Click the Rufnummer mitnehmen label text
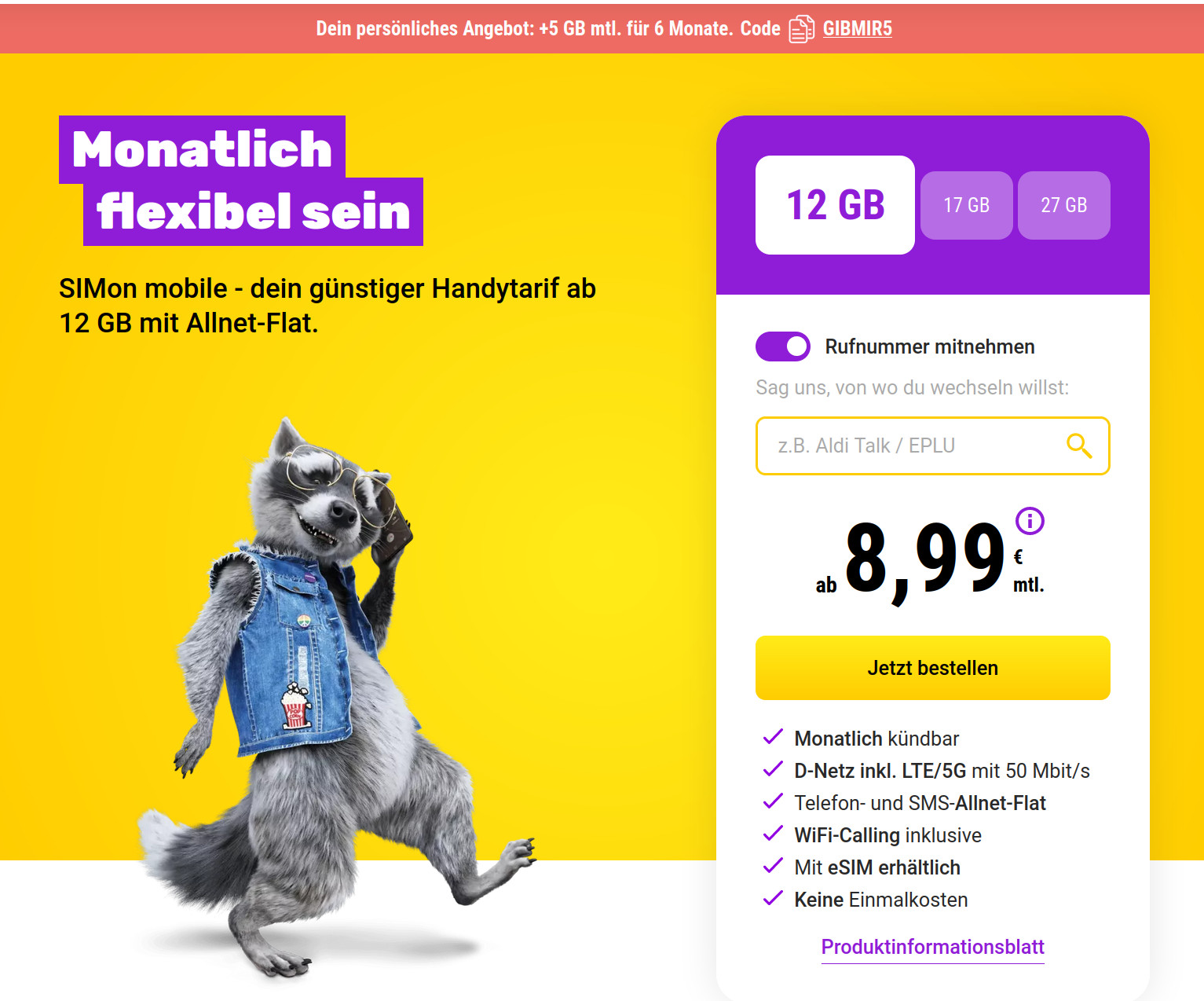Viewport: 1204px width, 1001px height. coord(930,346)
